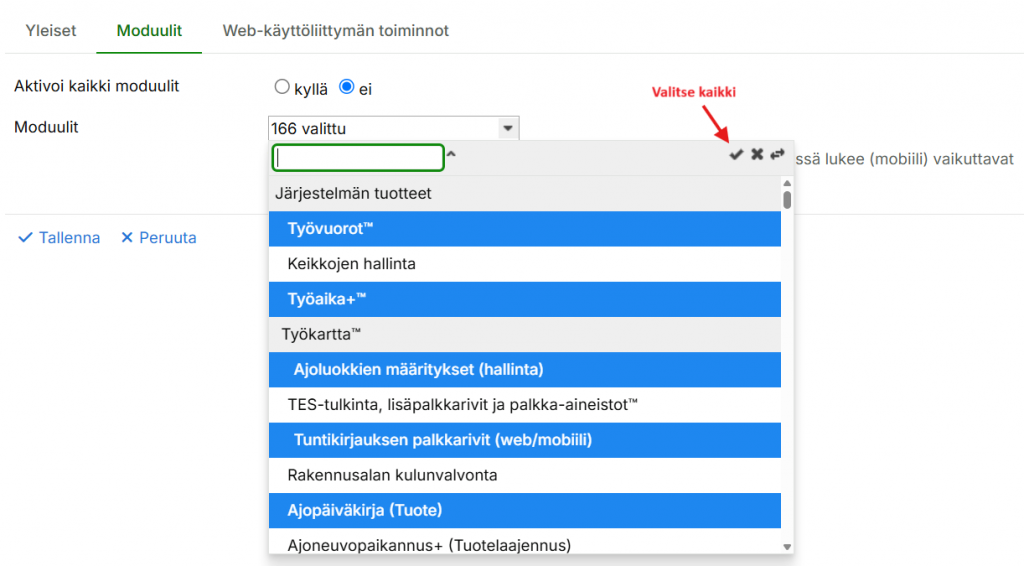Screen dimensions: 1024x566
Task: Click the select-all checkmark icon
Action: coord(736,155)
